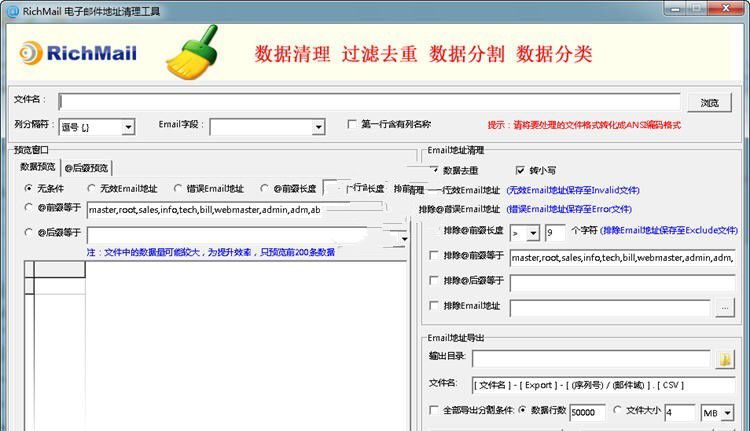Click 无效Email地址保存至Invalid文件 link text
Screen dimensions: 750x431
(573, 190)
